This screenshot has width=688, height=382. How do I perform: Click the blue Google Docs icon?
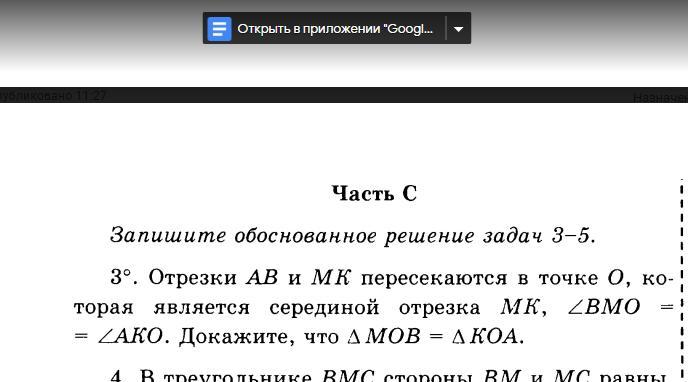coord(219,29)
